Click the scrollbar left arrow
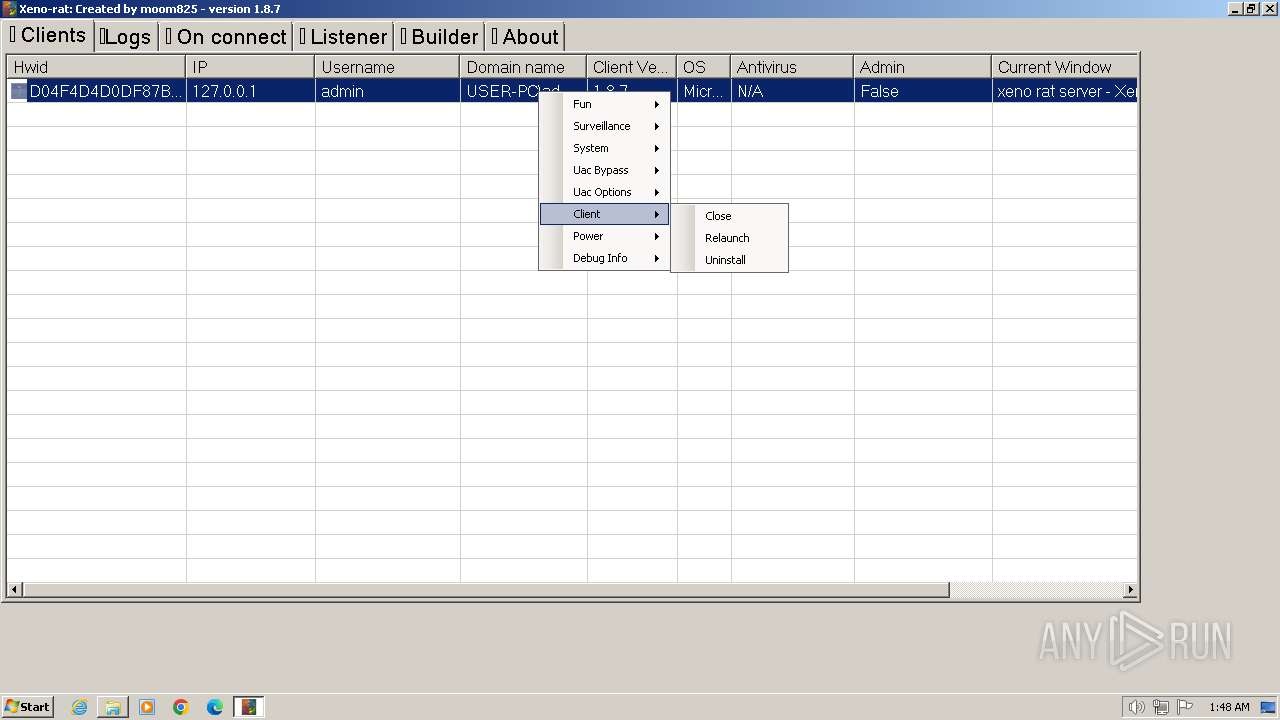Viewport: 1280px width, 720px height. click(15, 590)
